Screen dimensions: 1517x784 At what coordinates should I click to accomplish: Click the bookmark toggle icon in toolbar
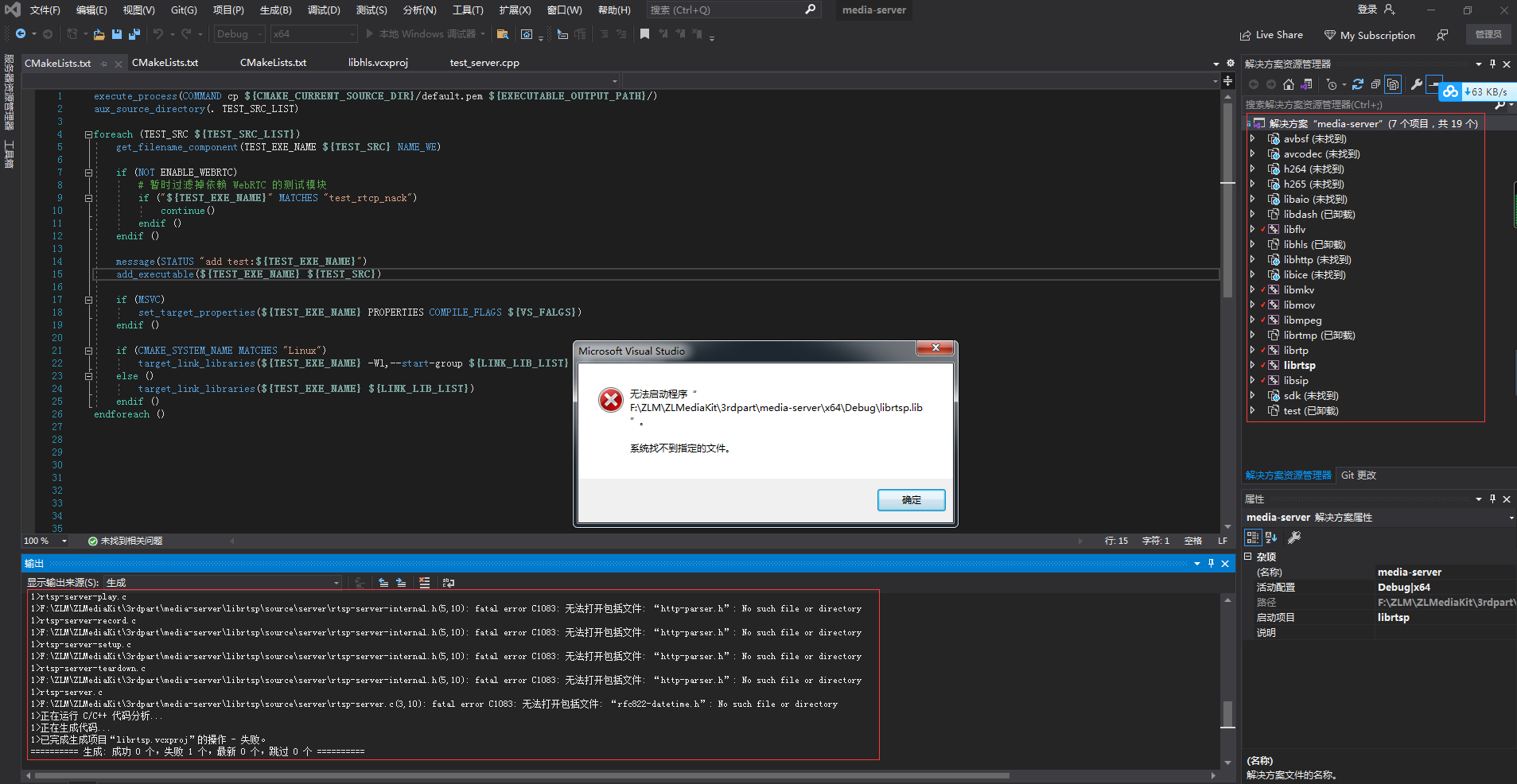tap(644, 34)
